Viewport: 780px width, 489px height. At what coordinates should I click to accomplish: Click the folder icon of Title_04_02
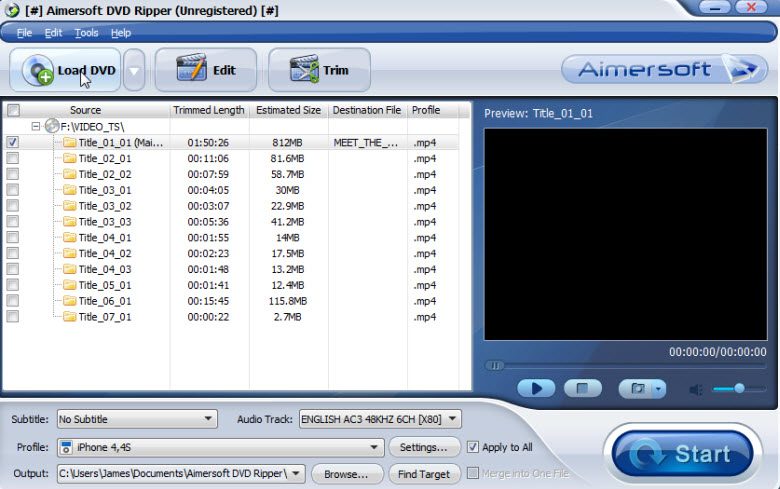point(70,254)
